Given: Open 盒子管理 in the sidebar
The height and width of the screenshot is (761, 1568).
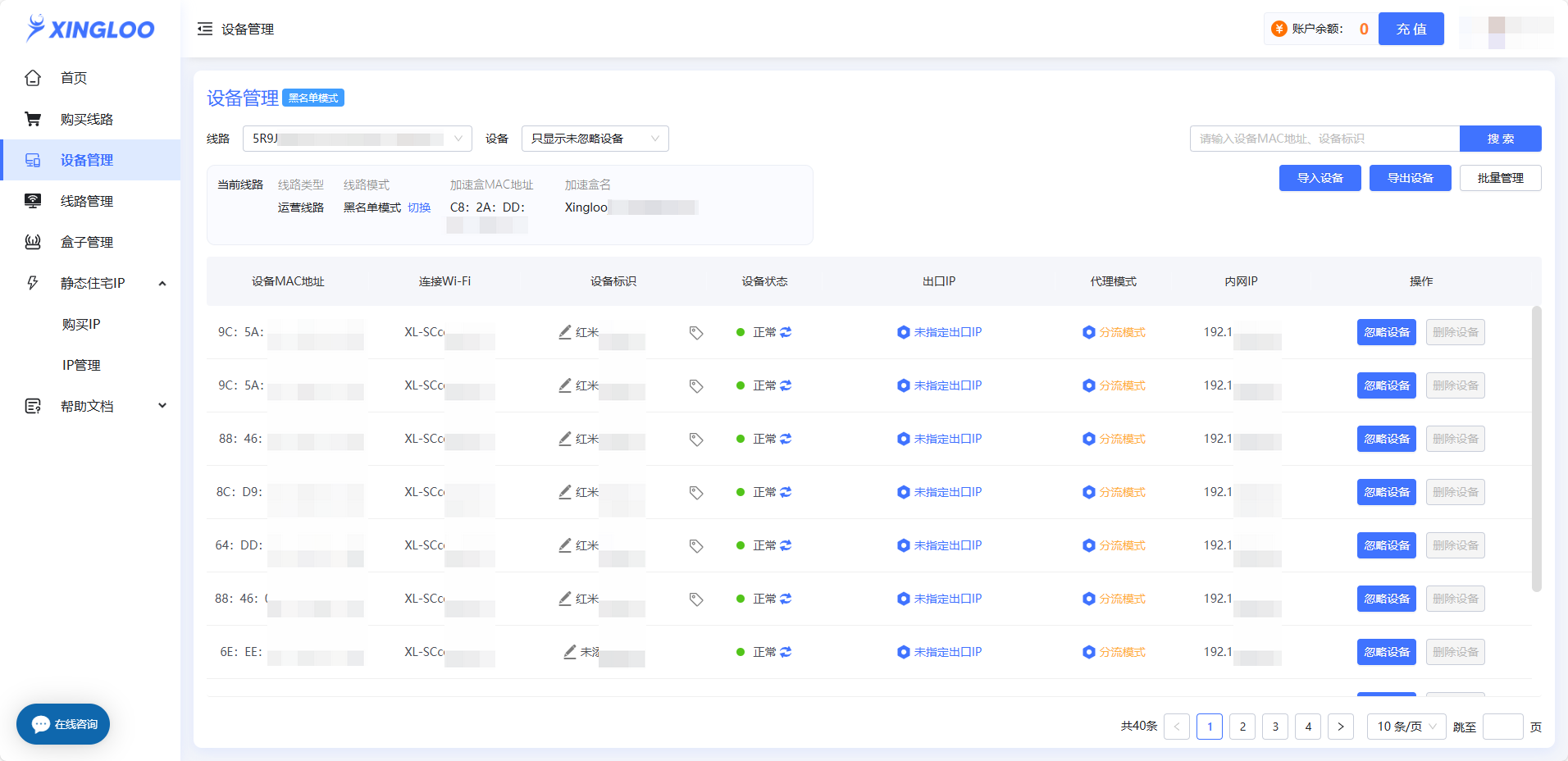Looking at the screenshot, I should tap(90, 242).
